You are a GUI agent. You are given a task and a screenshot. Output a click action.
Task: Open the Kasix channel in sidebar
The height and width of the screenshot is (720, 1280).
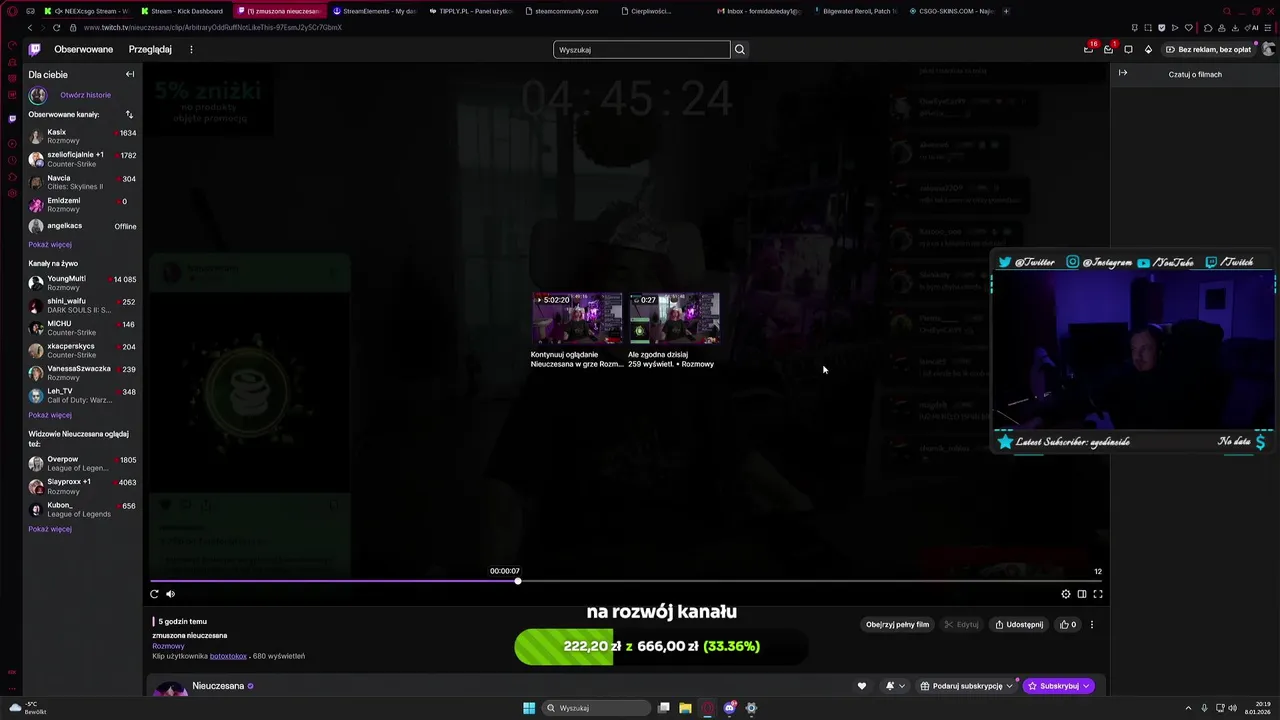pyautogui.click(x=82, y=136)
